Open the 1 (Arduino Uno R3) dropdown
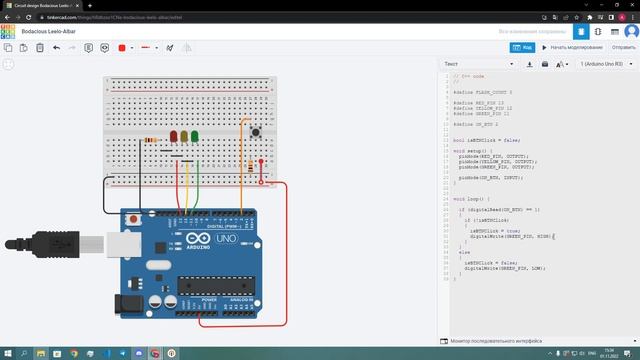Screen dimensions: 640x360 (x=606, y=64)
